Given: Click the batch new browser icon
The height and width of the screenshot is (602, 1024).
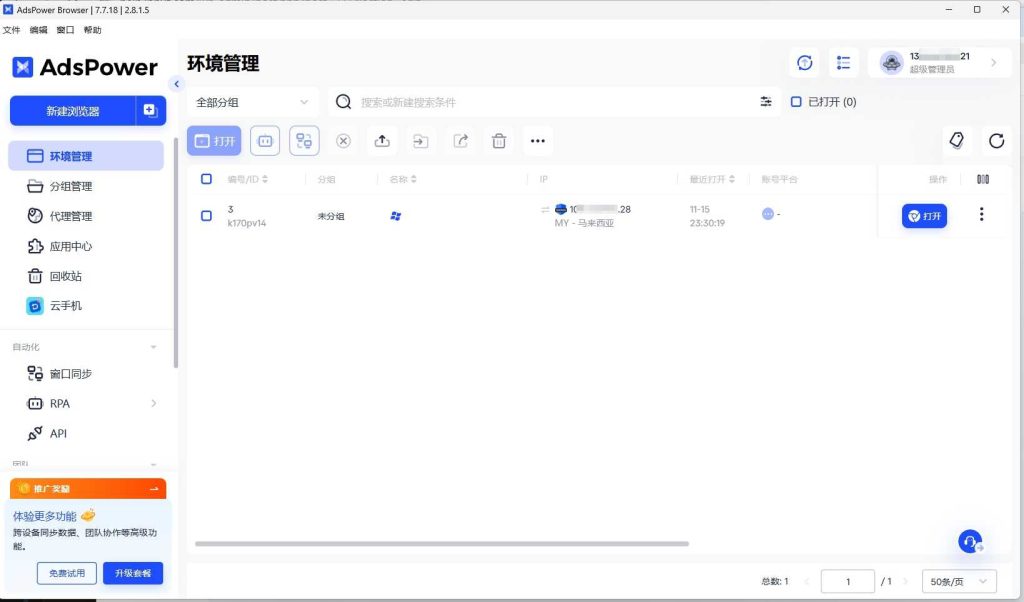Looking at the screenshot, I should (x=150, y=111).
